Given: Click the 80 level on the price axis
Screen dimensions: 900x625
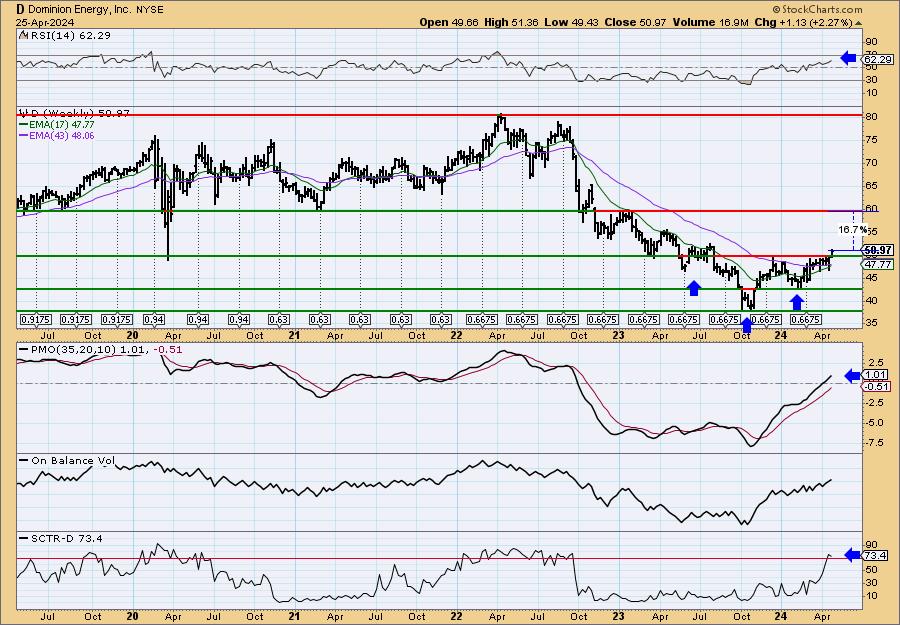Looking at the screenshot, I should pyautogui.click(x=871, y=117).
